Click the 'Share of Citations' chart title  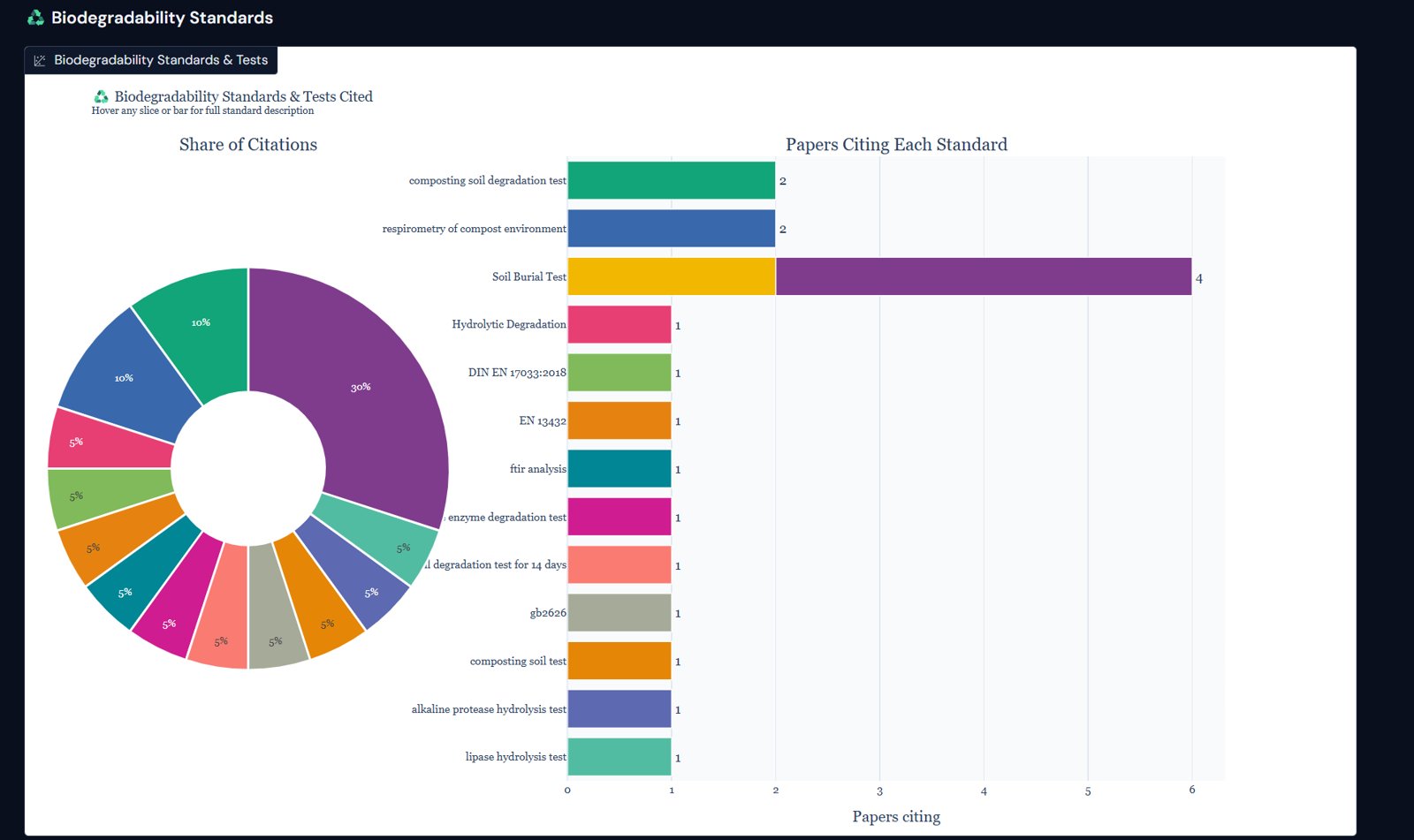(x=248, y=145)
